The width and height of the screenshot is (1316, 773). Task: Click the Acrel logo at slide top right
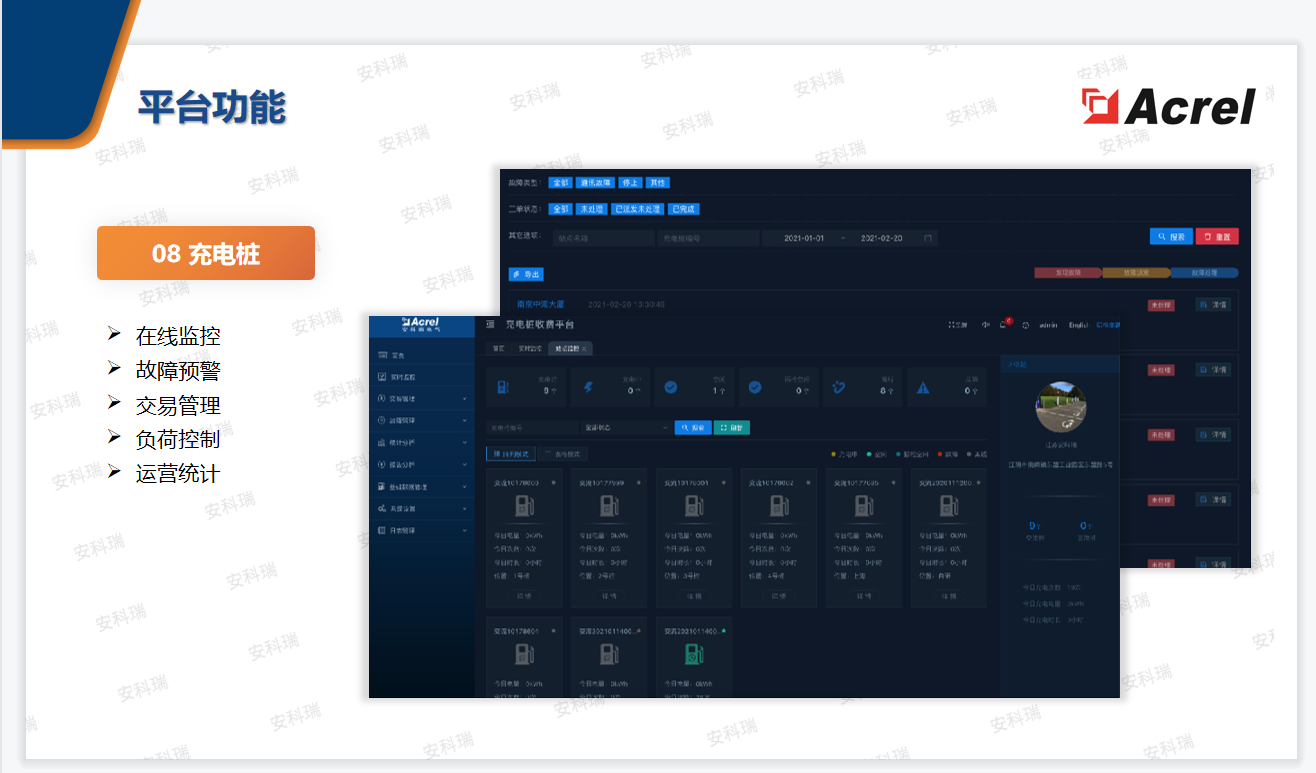coord(1167,105)
